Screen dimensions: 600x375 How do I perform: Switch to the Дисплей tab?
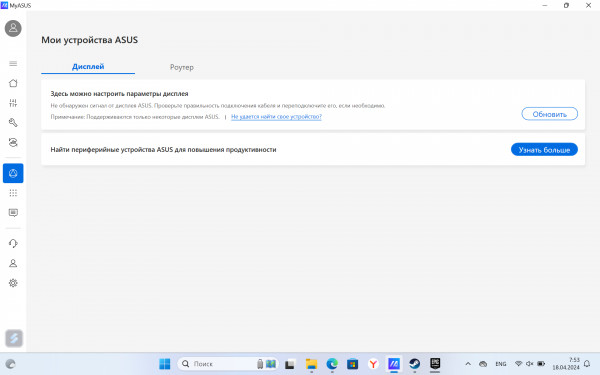pos(88,67)
